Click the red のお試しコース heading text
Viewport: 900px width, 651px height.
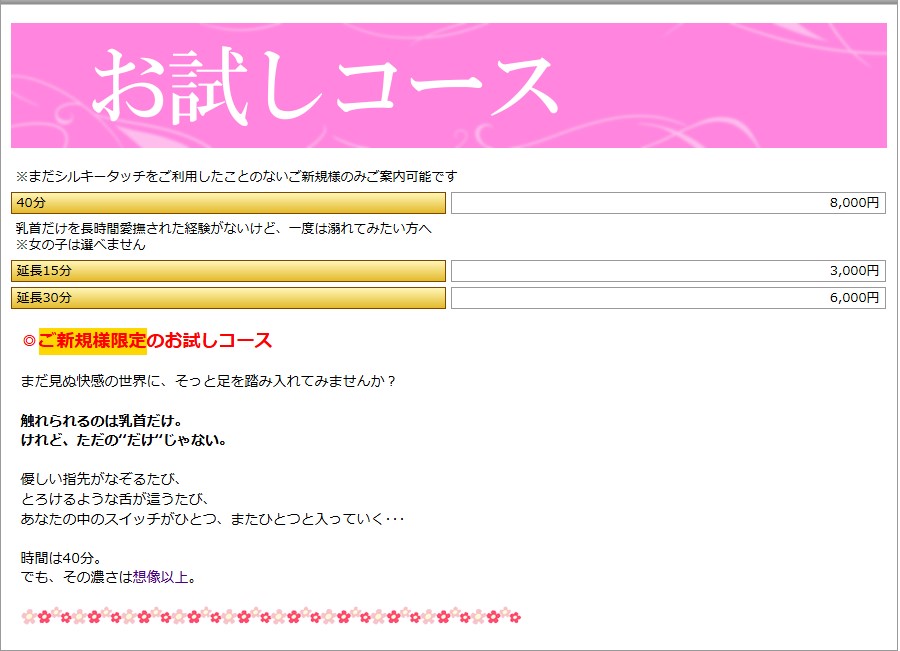coord(209,341)
